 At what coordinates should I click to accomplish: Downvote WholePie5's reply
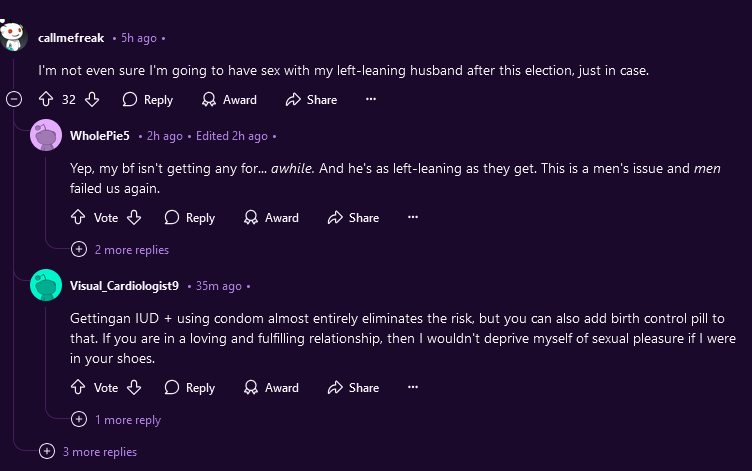point(134,217)
